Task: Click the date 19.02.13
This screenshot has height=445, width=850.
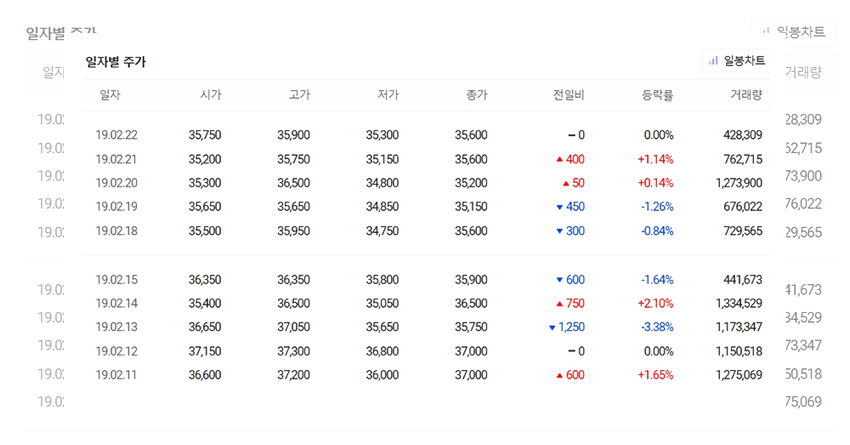Action: (x=117, y=327)
